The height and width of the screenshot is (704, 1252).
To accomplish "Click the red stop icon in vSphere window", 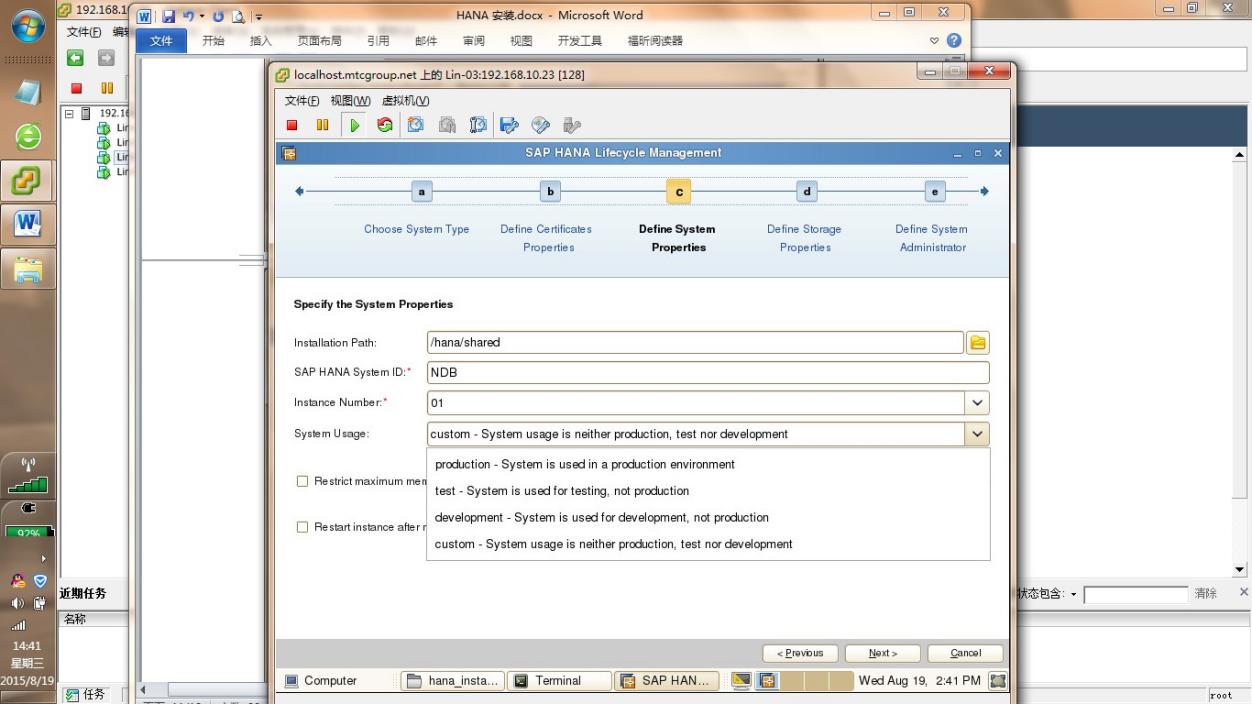I will pos(76,88).
